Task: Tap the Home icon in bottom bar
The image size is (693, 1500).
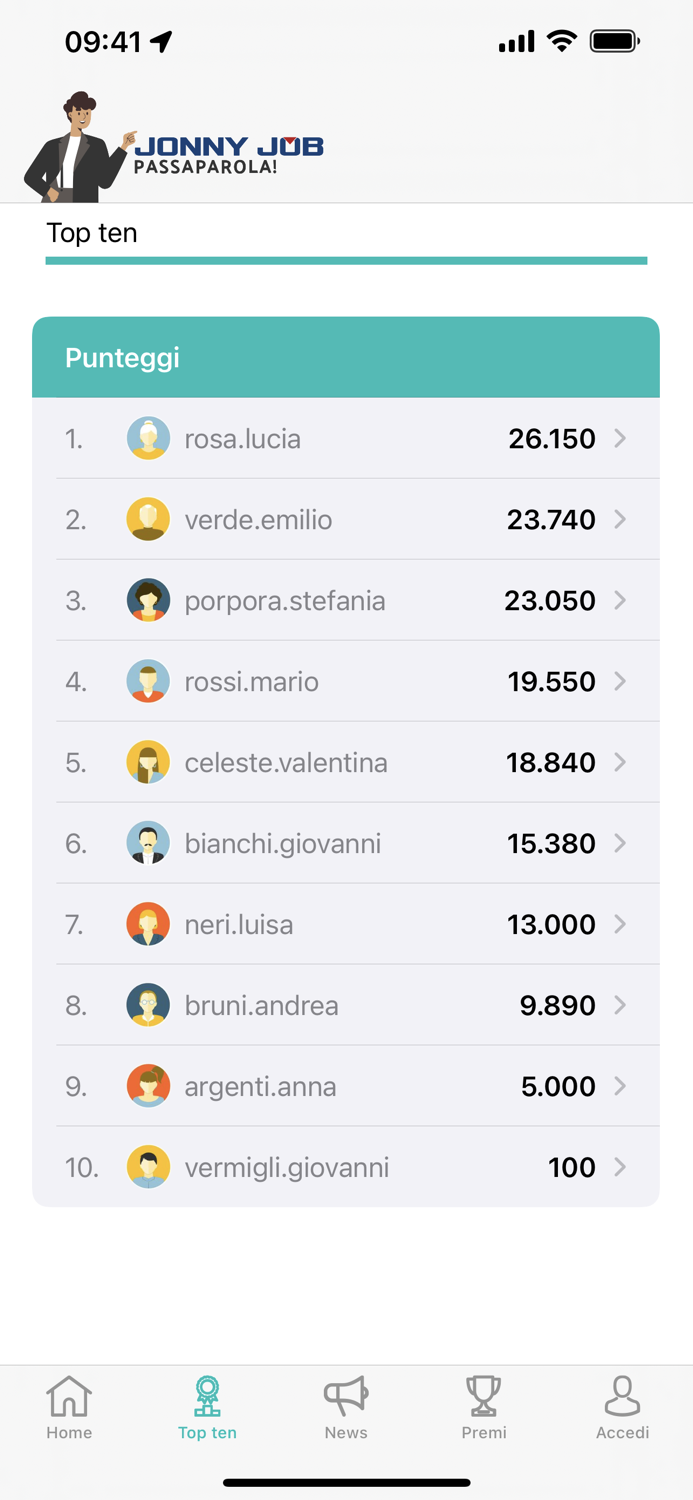Action: pos(69,1396)
